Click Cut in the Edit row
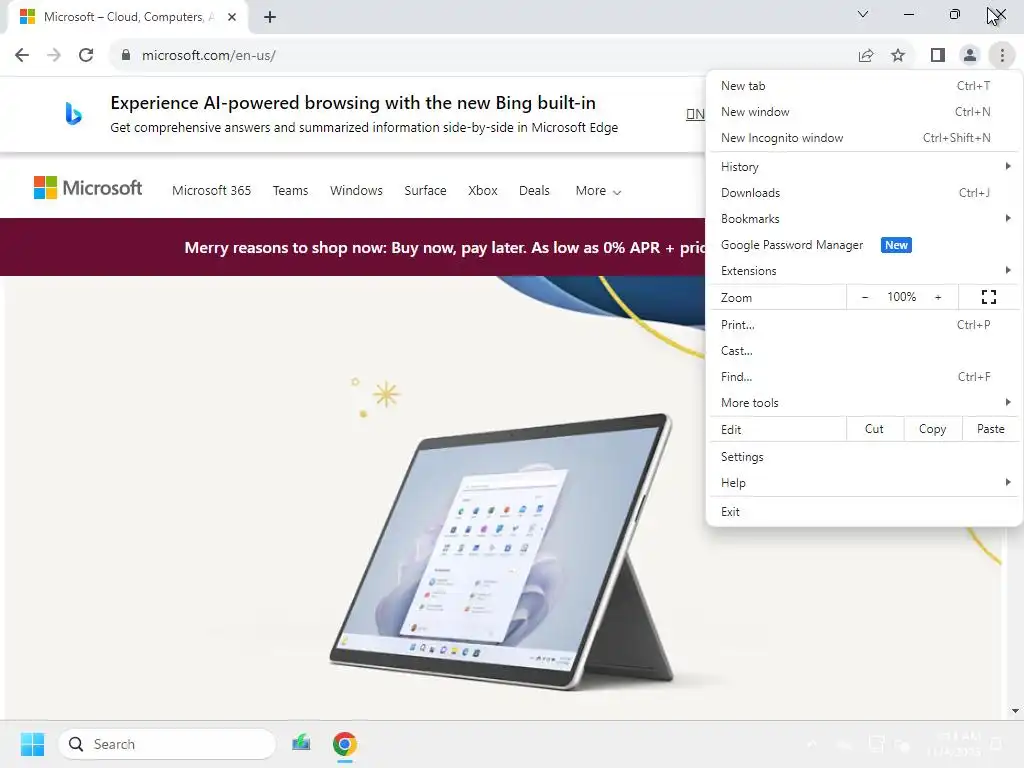Viewport: 1024px width, 768px height. pos(874,429)
